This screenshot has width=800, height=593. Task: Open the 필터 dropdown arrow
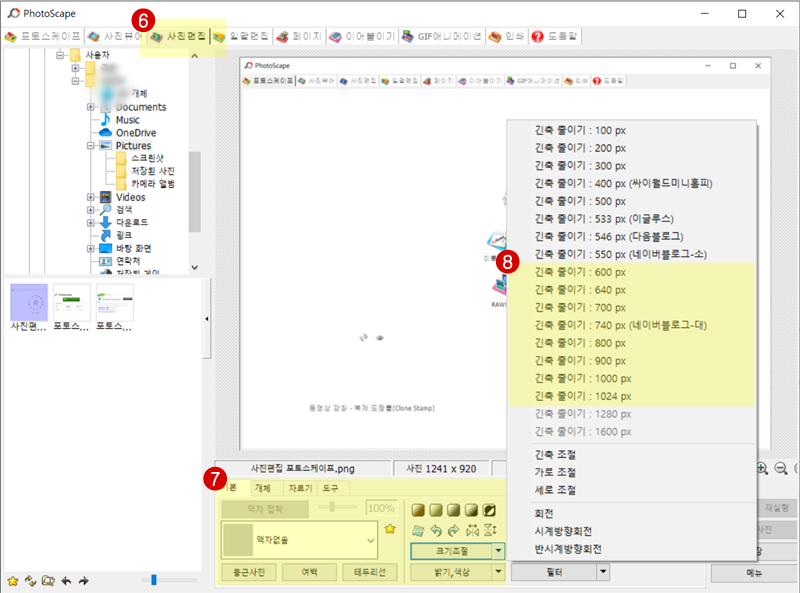click(x=603, y=573)
